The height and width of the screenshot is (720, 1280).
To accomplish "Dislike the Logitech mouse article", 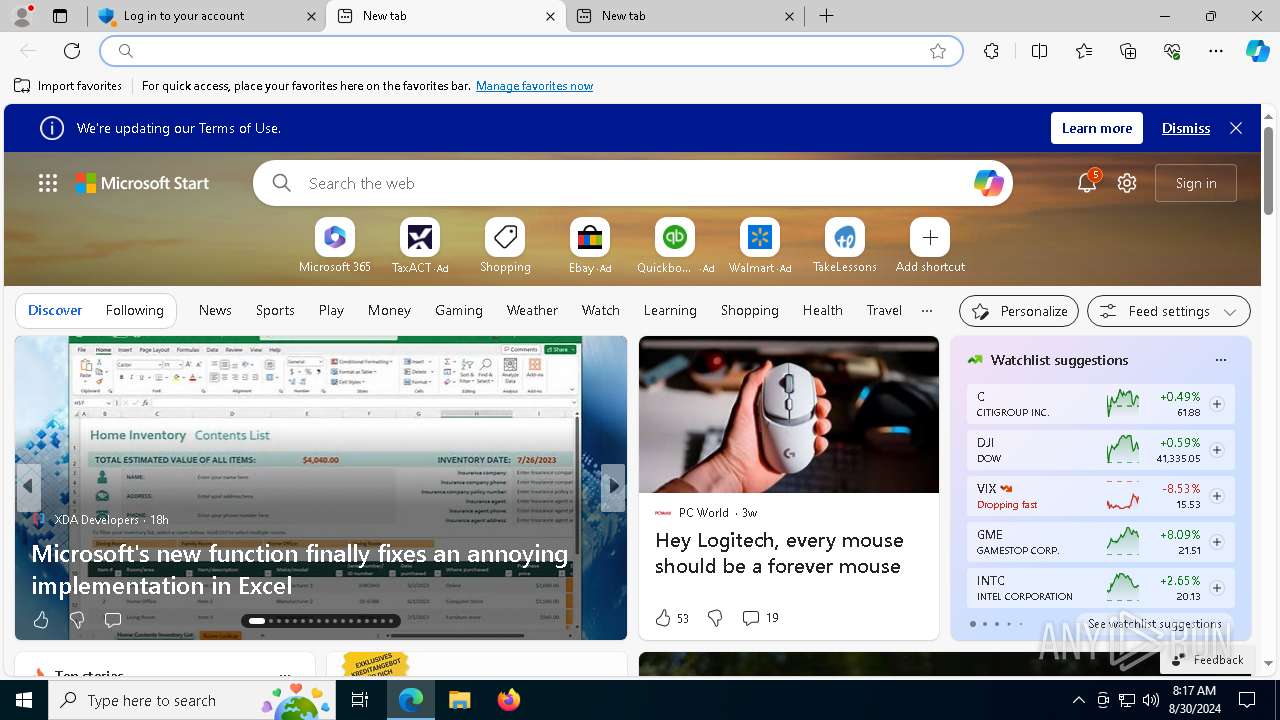I will click(x=715, y=618).
